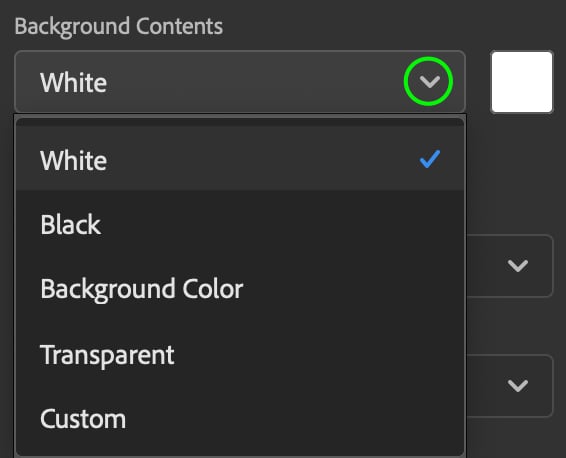
Task: Click the word White in the collapsed field
Action: pos(74,83)
